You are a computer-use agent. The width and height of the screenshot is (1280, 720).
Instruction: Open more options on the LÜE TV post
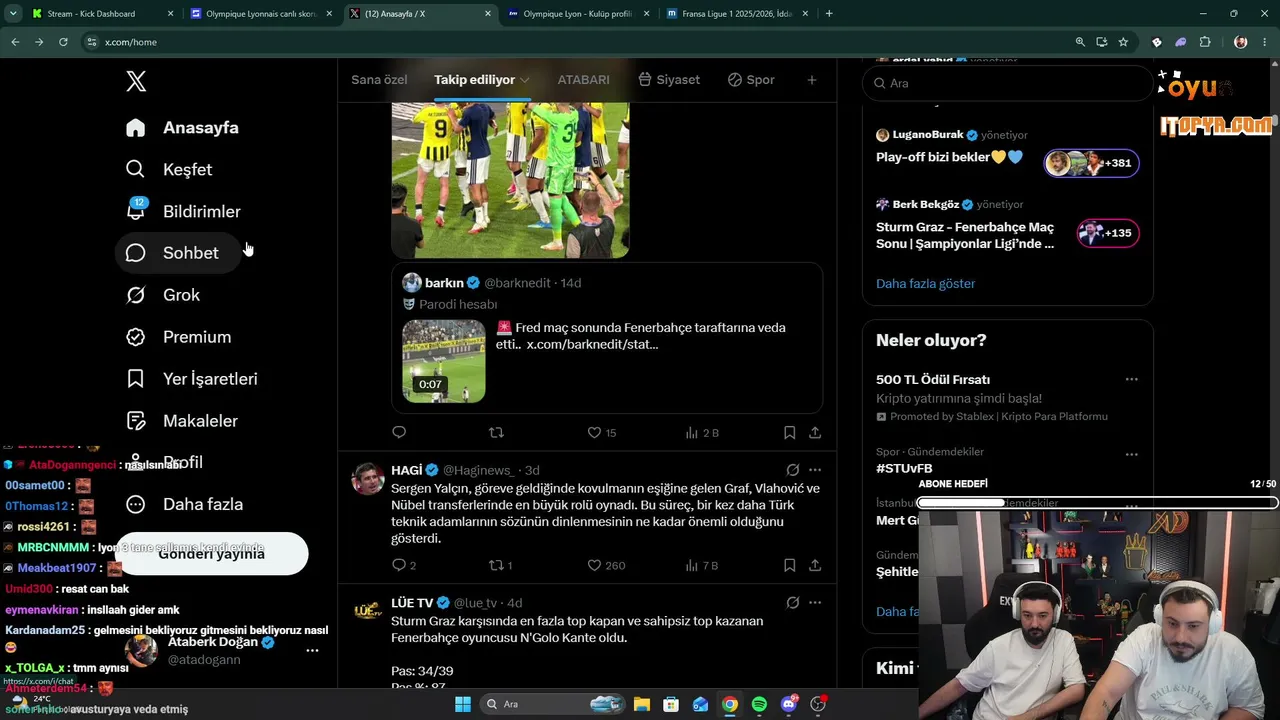pos(815,603)
